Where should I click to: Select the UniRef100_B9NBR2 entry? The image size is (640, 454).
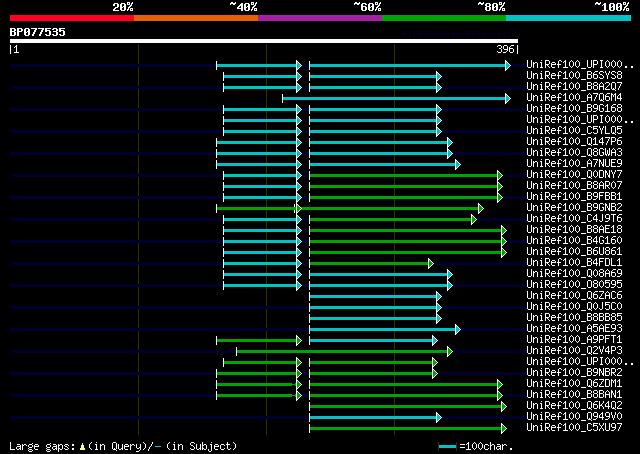tap(574, 373)
